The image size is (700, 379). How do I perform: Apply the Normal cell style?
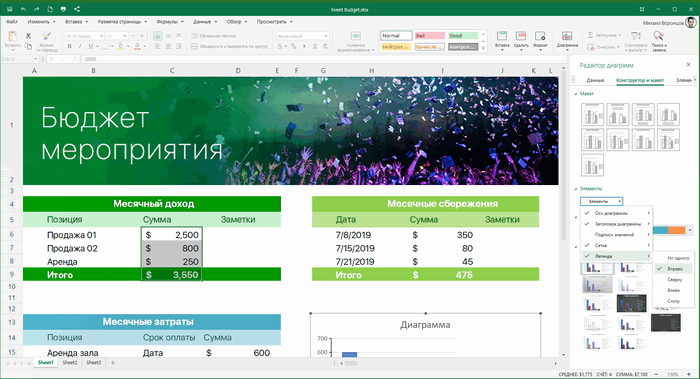click(396, 36)
